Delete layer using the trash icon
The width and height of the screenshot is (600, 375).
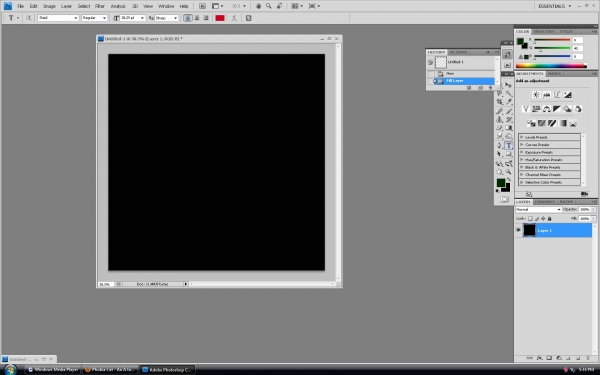[588, 358]
